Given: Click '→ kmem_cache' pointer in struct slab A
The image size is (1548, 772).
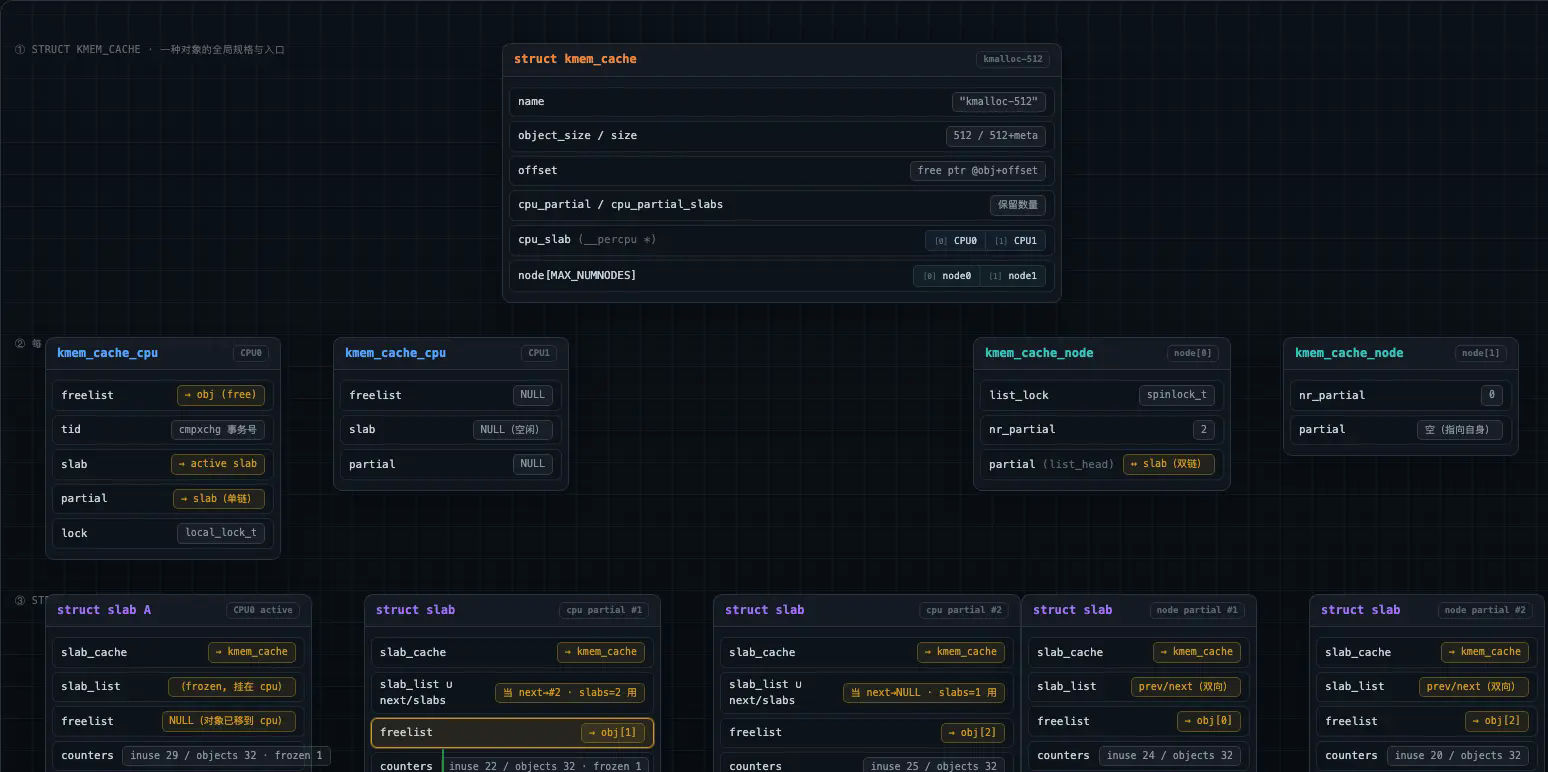Looking at the screenshot, I should click(252, 652).
